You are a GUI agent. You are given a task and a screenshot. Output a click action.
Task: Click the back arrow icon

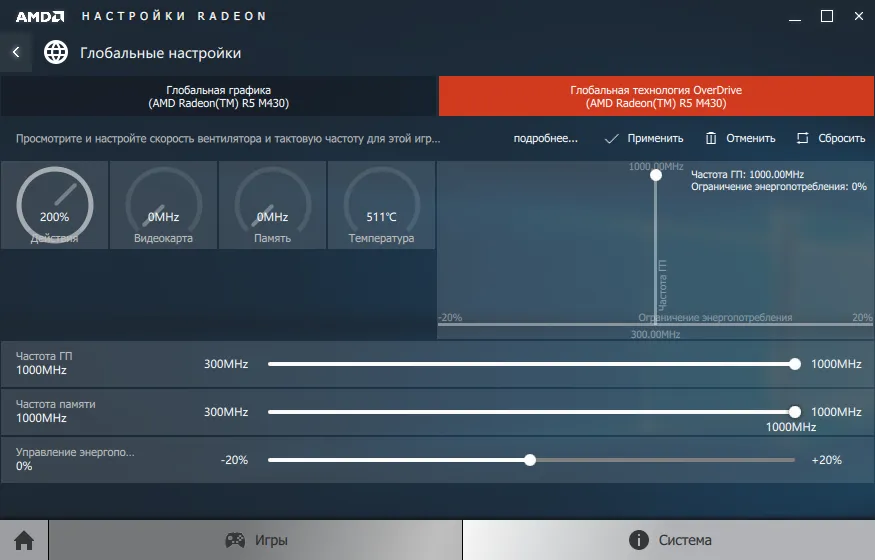click(16, 52)
